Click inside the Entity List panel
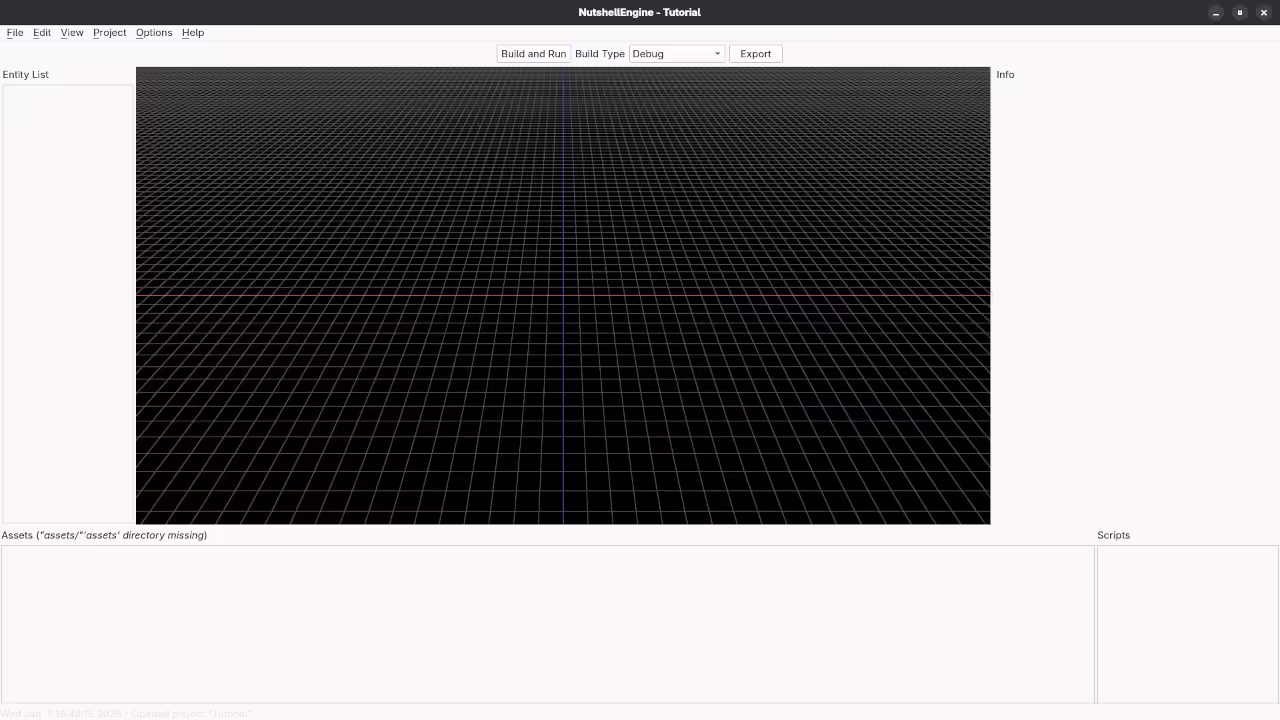The height and width of the screenshot is (720, 1280). pyautogui.click(x=67, y=300)
